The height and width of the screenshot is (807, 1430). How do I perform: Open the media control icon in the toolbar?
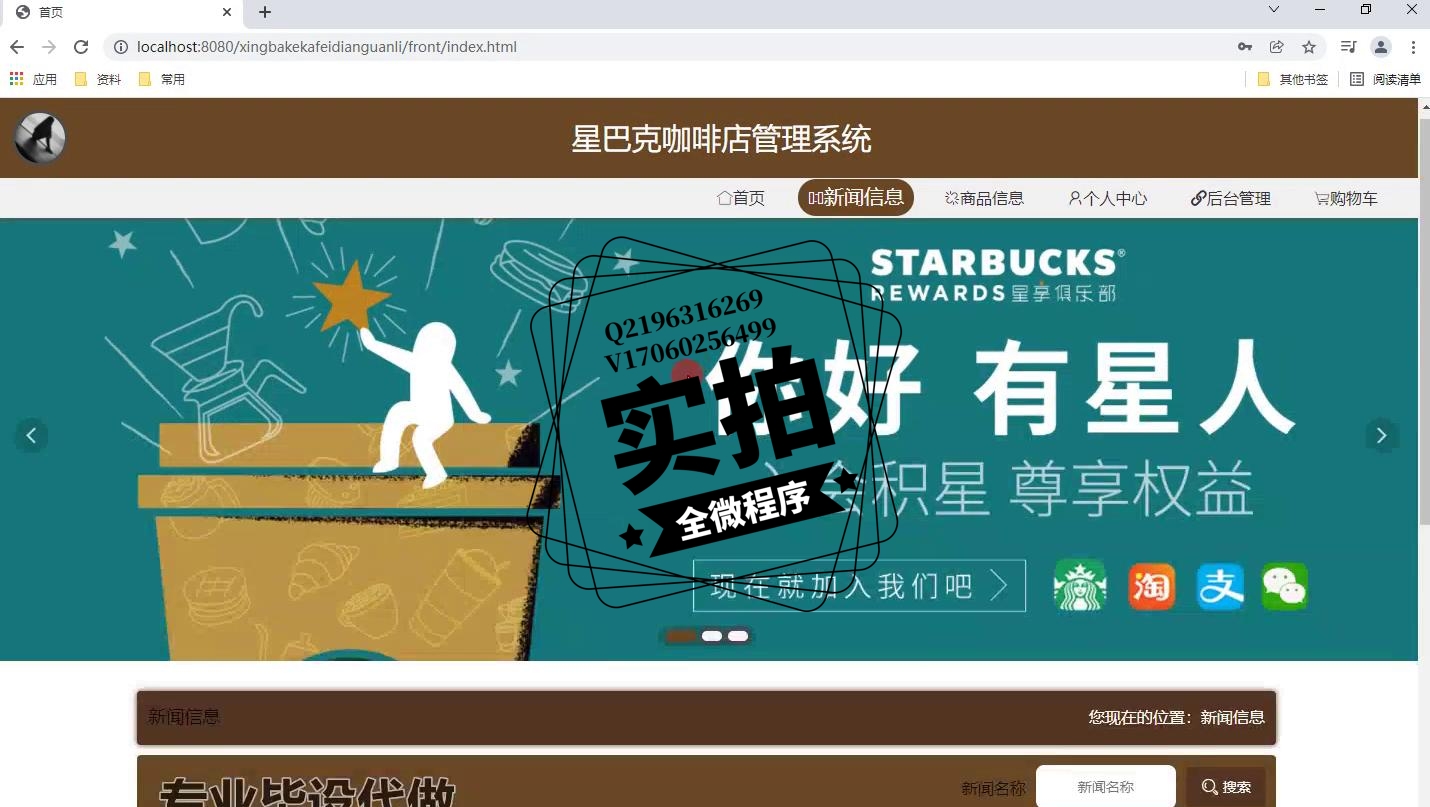point(1349,47)
